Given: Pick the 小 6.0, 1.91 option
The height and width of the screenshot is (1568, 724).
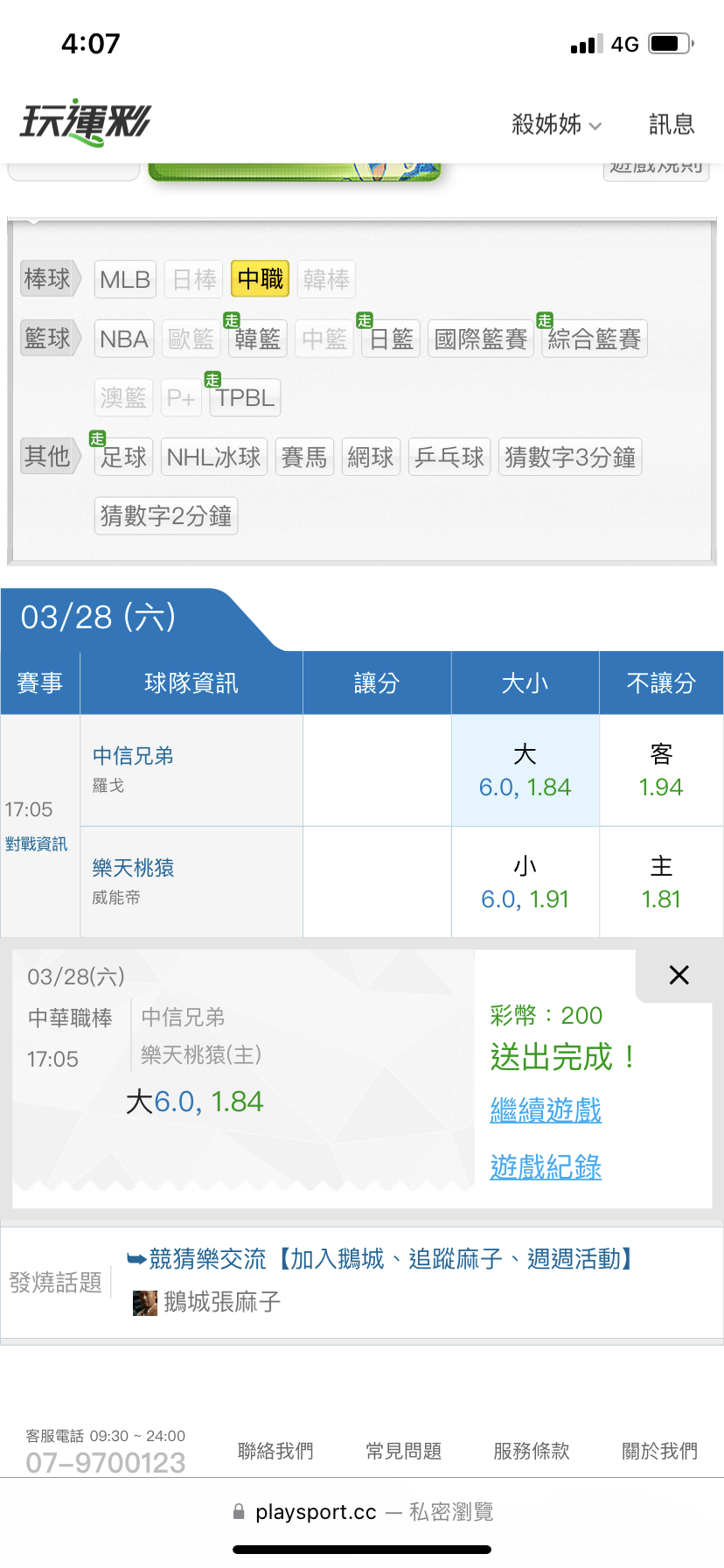Looking at the screenshot, I should tap(525, 883).
